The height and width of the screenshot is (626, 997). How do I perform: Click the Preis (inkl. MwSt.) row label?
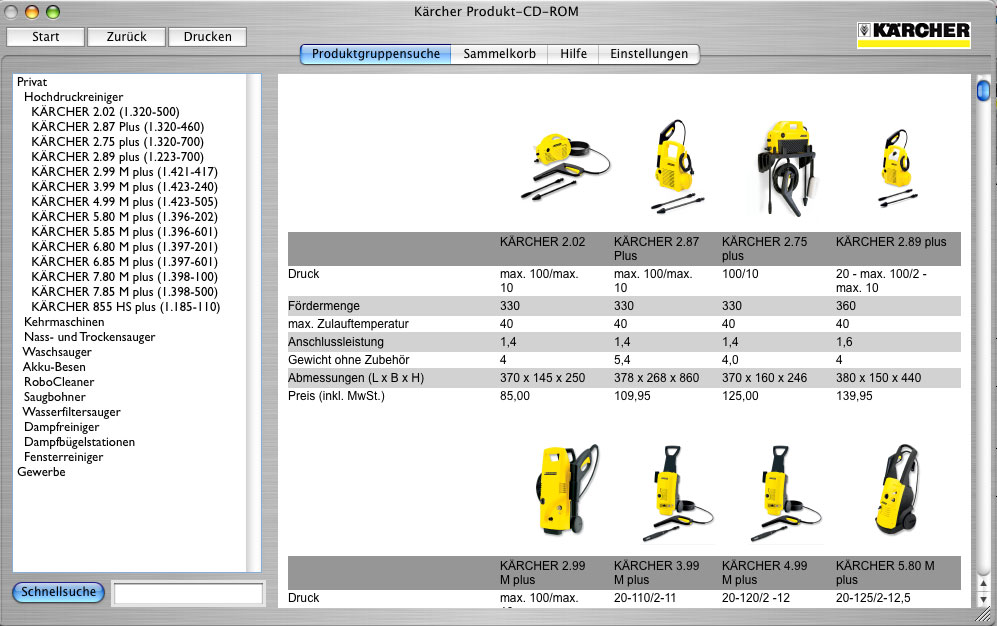click(336, 396)
